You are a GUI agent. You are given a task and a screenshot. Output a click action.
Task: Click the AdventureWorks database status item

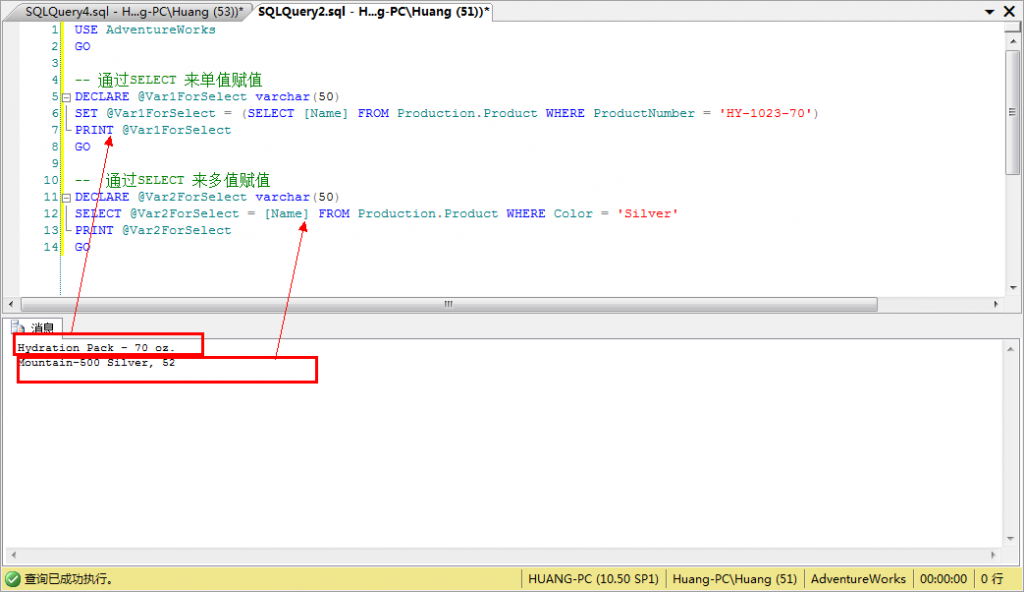coord(858,579)
